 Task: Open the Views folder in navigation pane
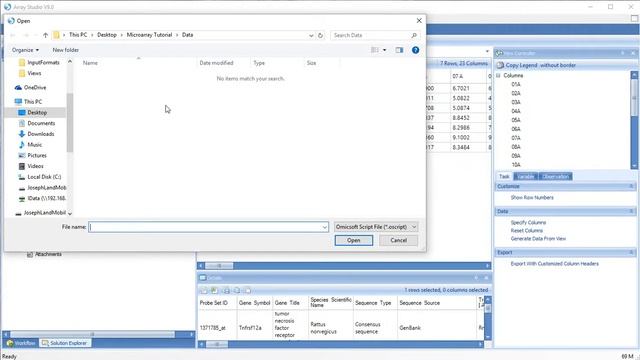tap(30, 73)
